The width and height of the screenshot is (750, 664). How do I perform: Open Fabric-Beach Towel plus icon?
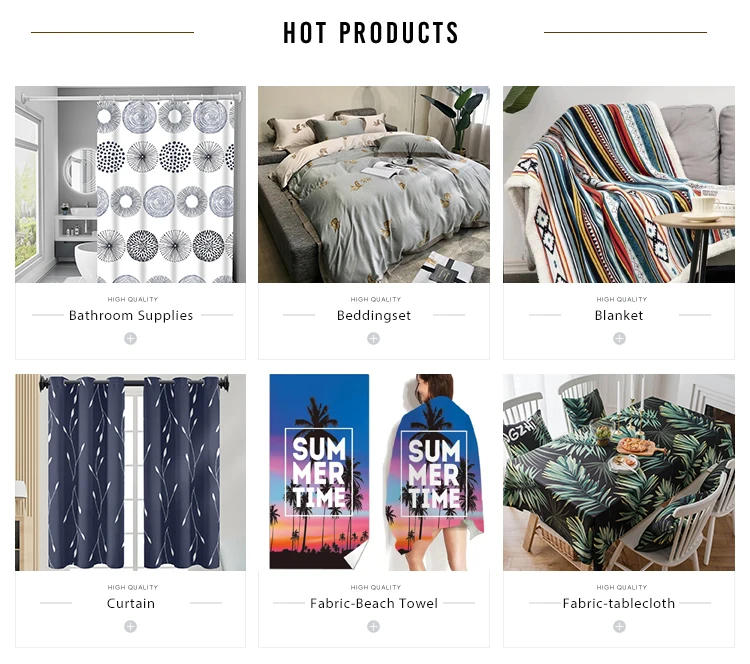(x=374, y=627)
